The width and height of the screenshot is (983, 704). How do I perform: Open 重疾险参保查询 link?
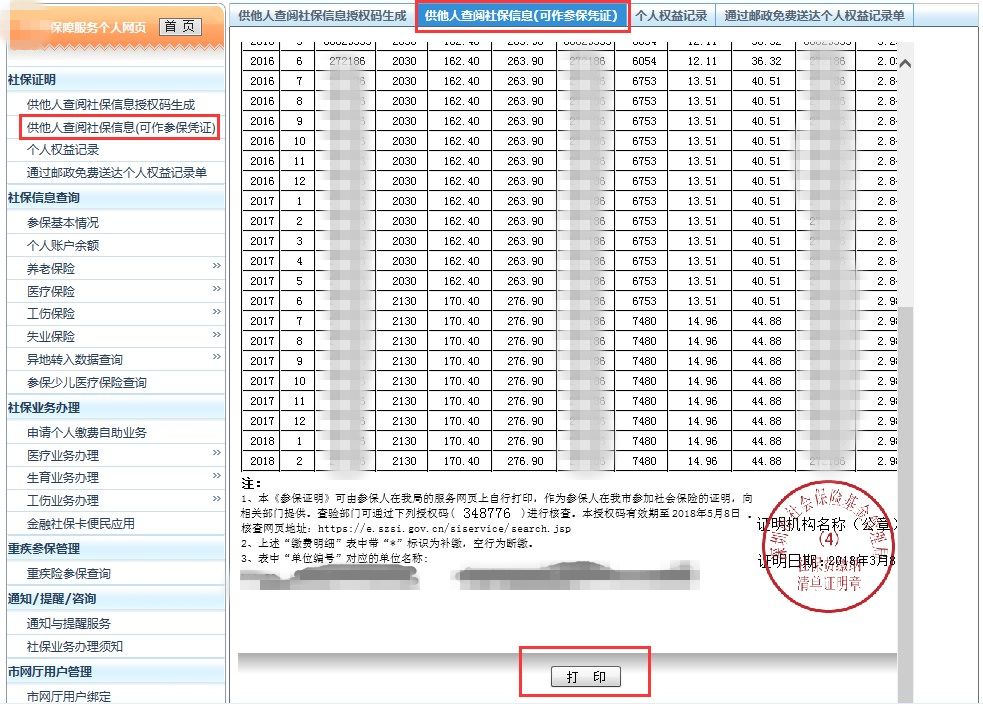point(68,574)
